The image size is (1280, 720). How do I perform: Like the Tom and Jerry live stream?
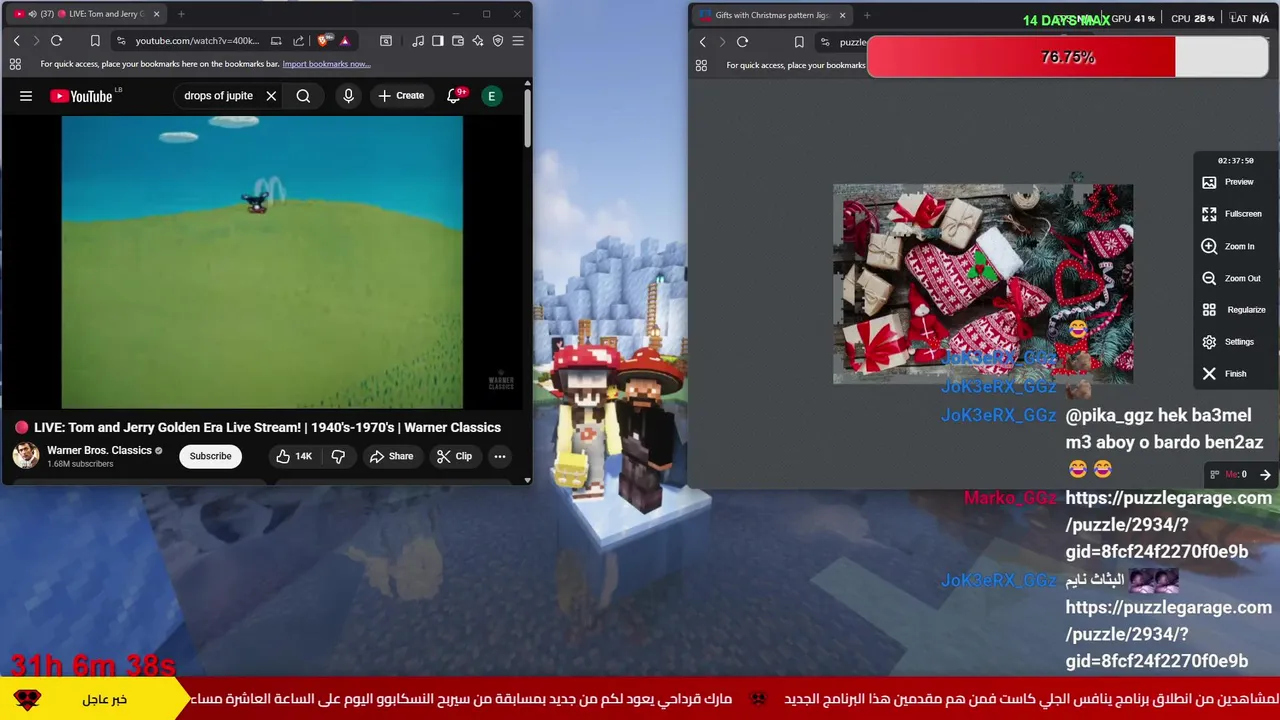294,456
